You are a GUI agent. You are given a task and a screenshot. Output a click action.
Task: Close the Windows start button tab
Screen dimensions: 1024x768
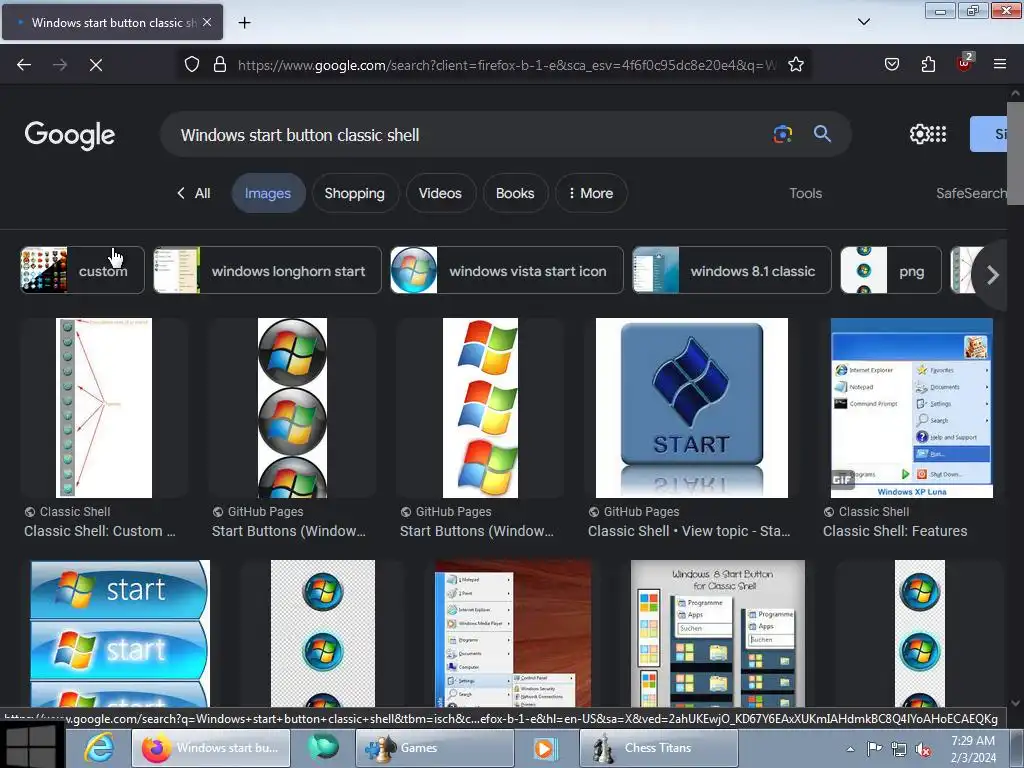(x=206, y=22)
